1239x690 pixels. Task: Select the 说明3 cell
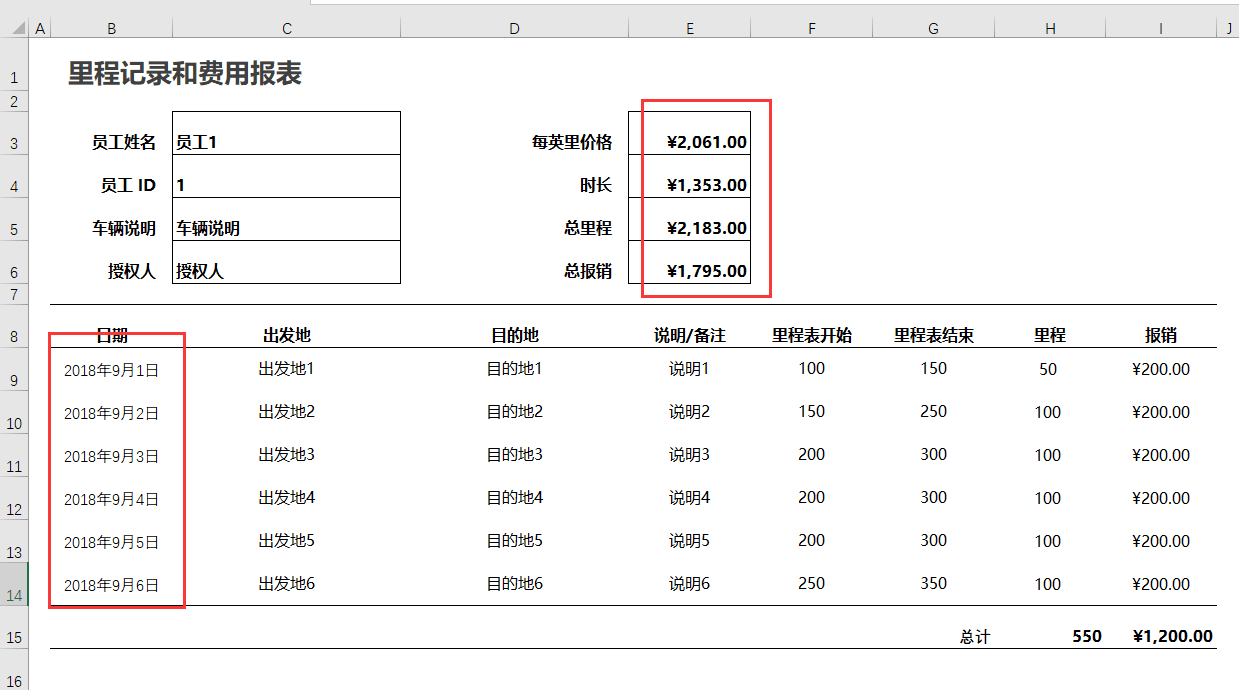[690, 455]
